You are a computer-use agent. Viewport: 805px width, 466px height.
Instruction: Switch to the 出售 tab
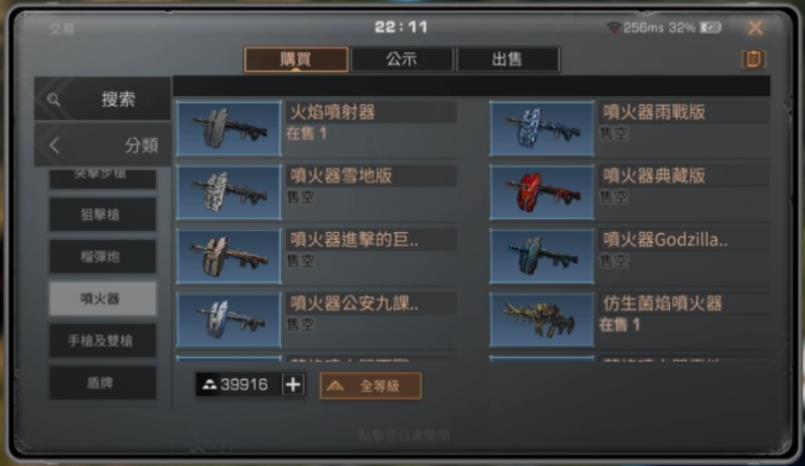pyautogui.click(x=507, y=59)
